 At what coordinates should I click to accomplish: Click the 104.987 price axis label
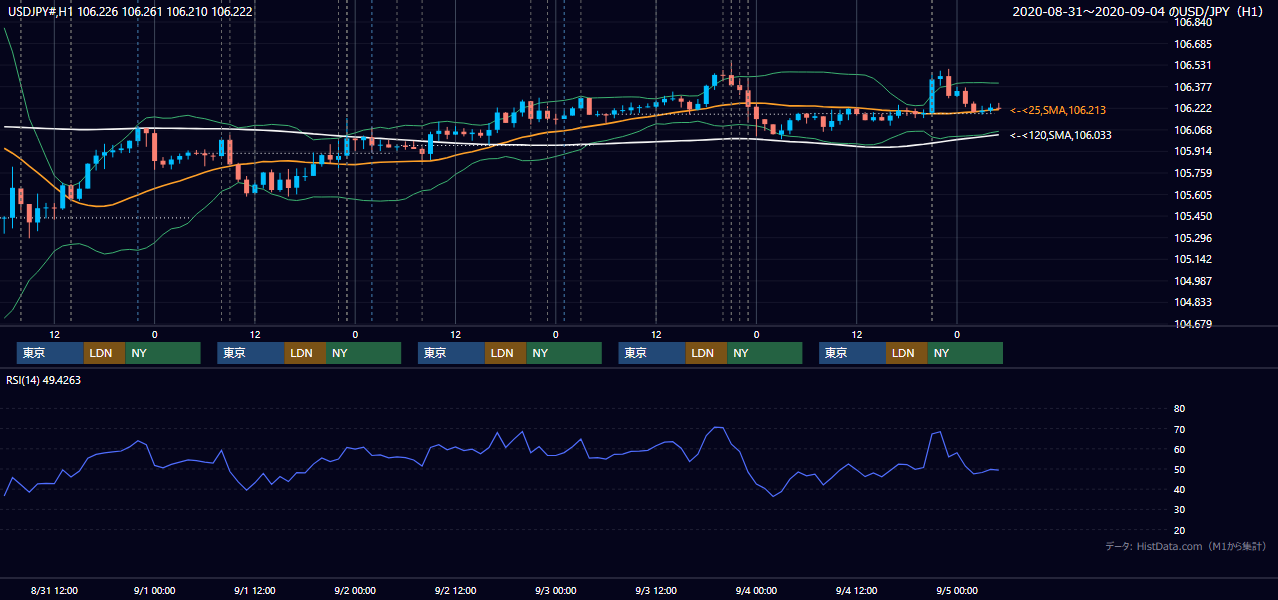pyautogui.click(x=1192, y=281)
